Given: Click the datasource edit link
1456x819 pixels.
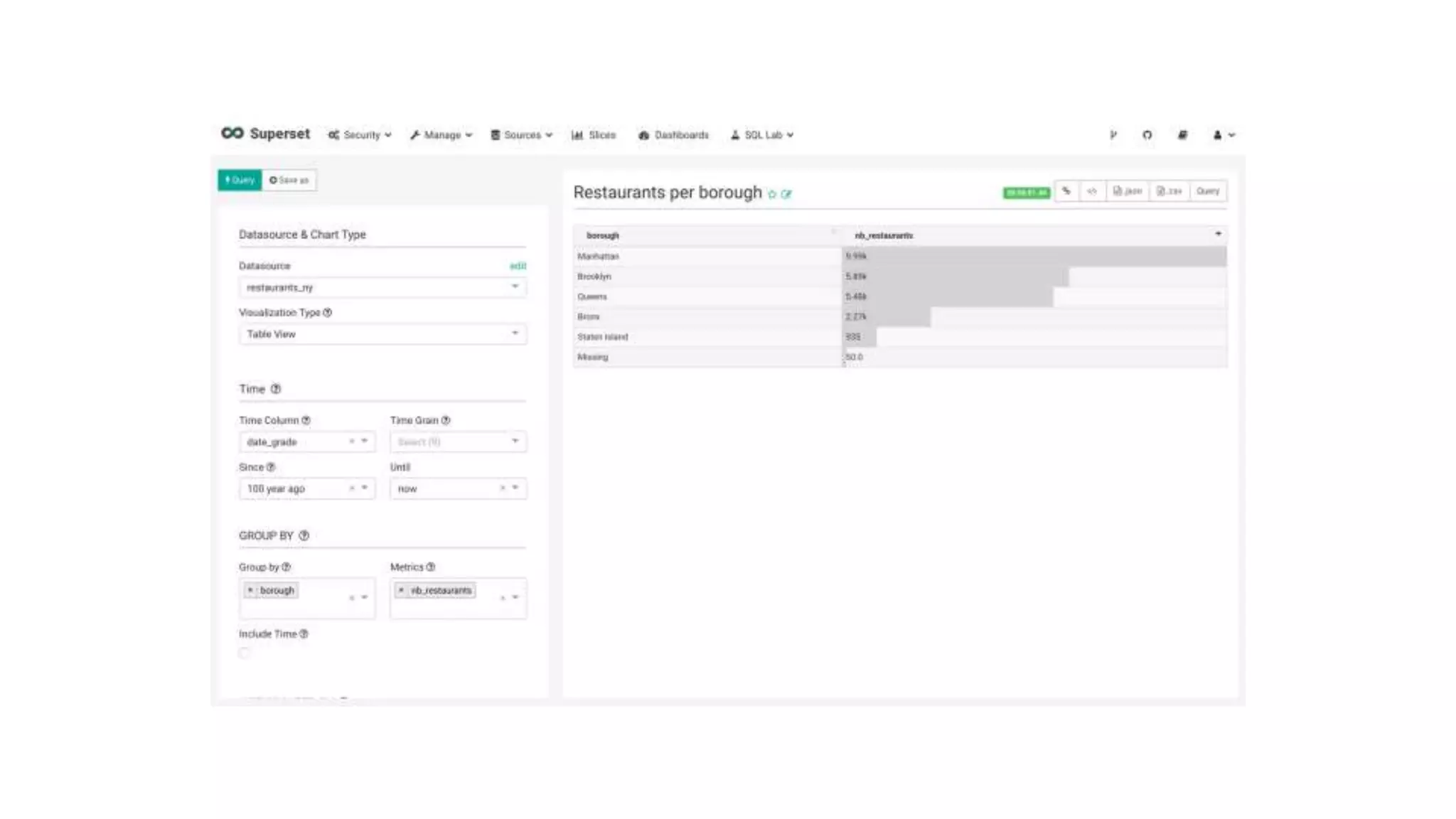Looking at the screenshot, I should tap(518, 266).
